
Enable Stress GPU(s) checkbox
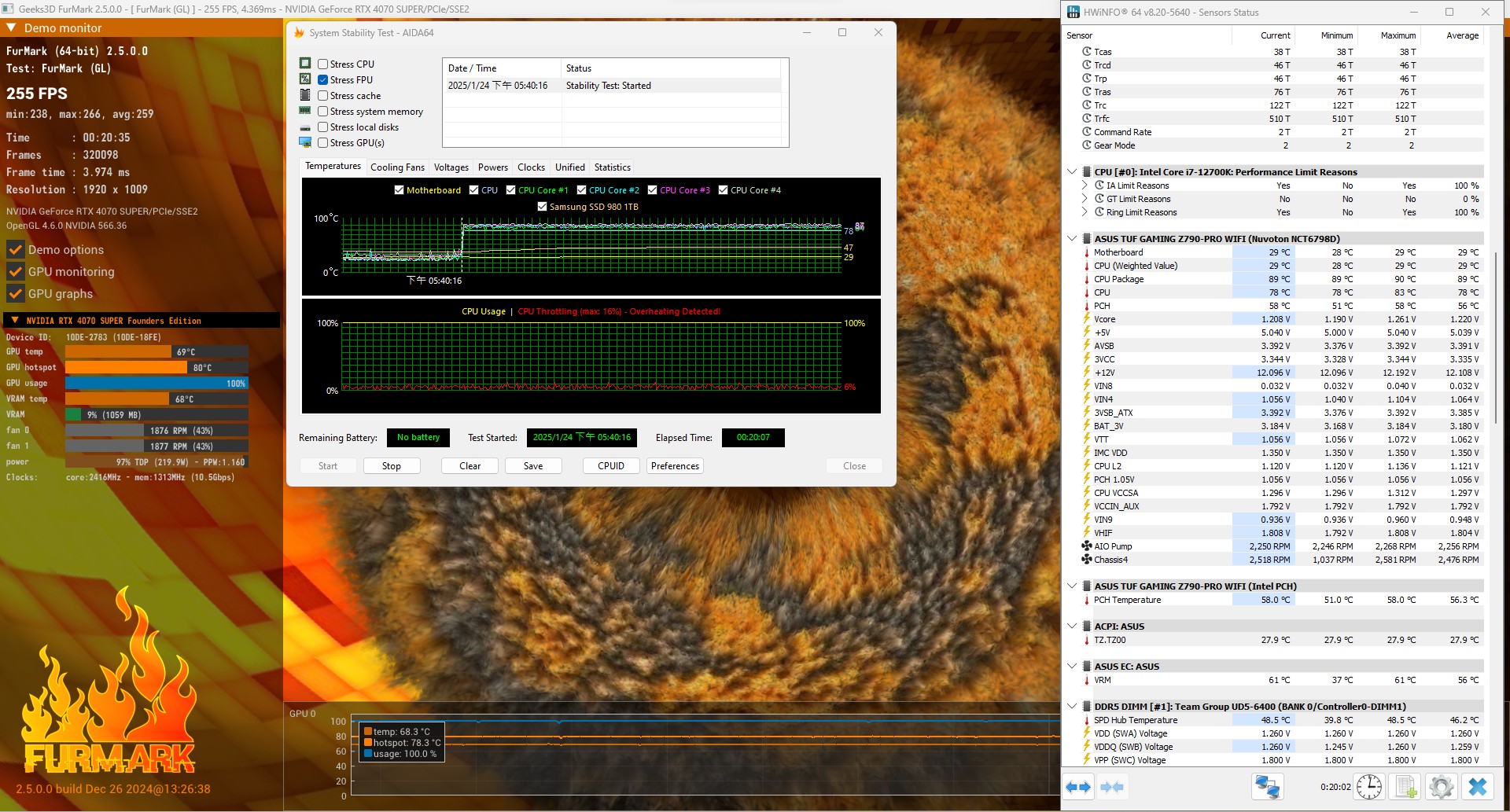(323, 143)
